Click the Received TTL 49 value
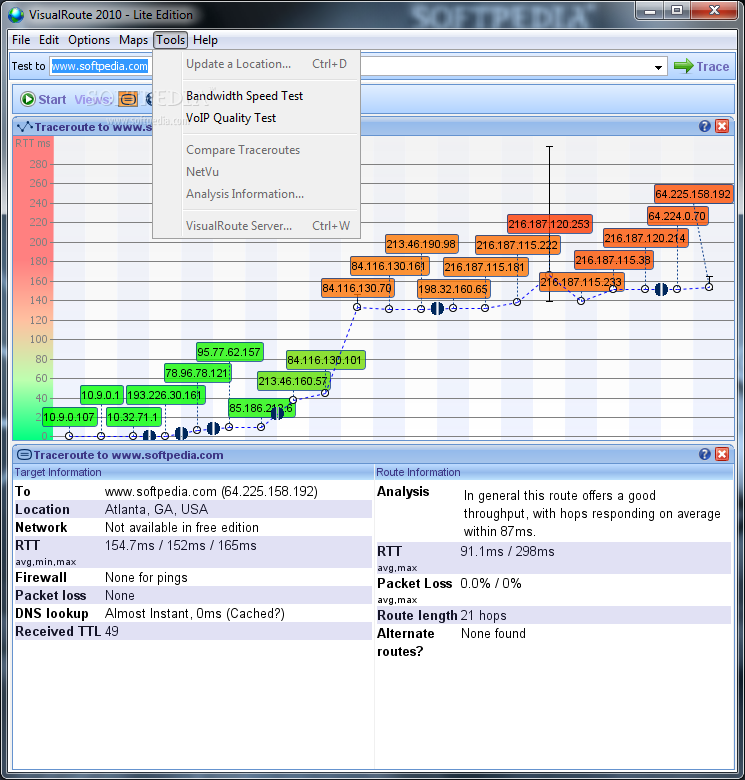The image size is (745, 780). pyautogui.click(x=112, y=632)
